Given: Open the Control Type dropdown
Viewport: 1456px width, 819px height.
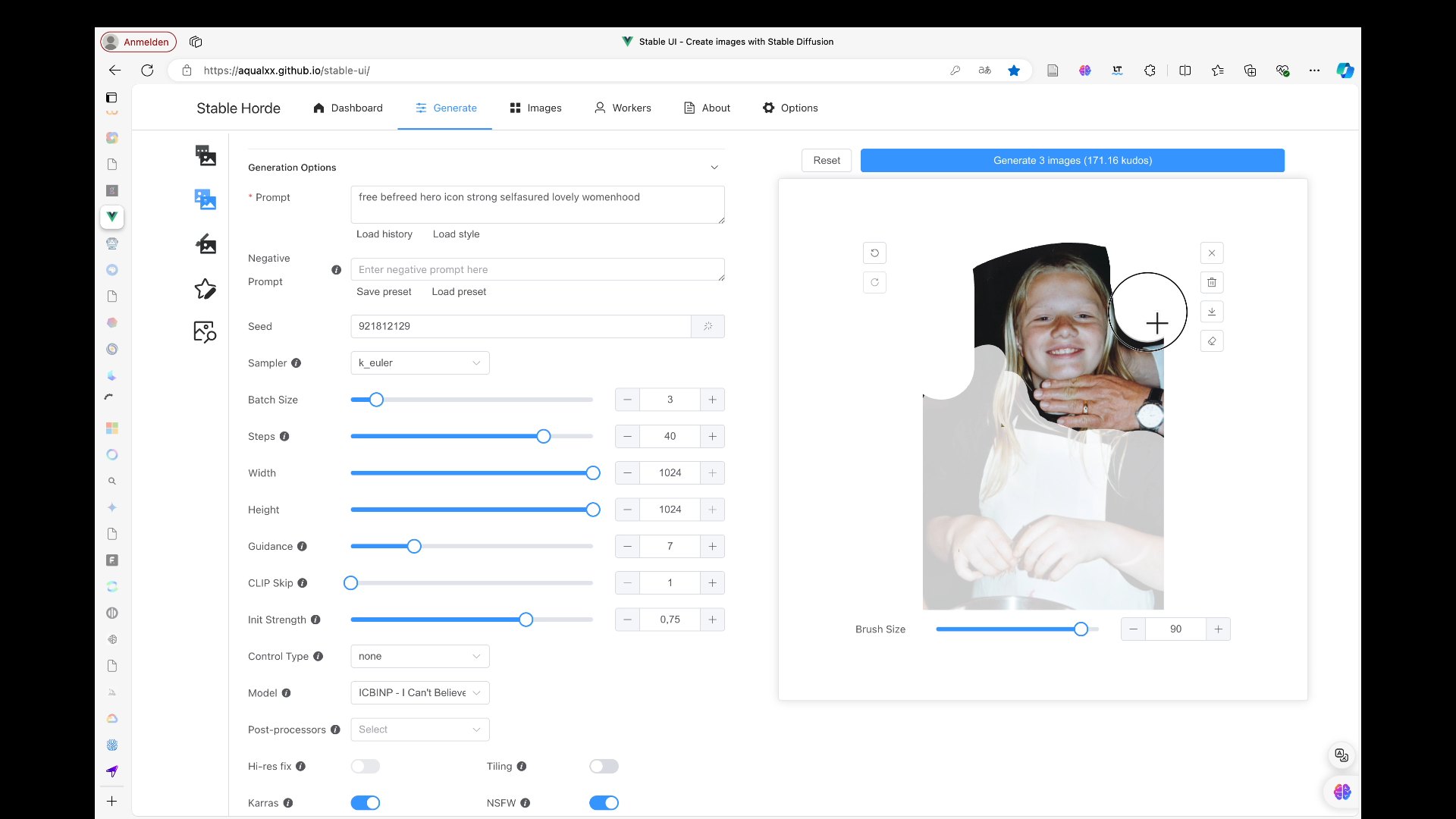Looking at the screenshot, I should pyautogui.click(x=420, y=657).
